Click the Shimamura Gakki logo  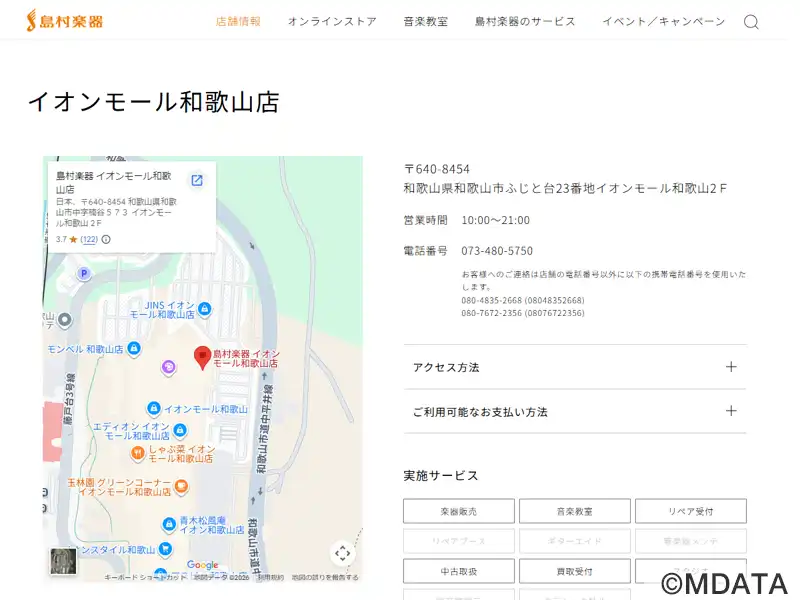click(64, 20)
